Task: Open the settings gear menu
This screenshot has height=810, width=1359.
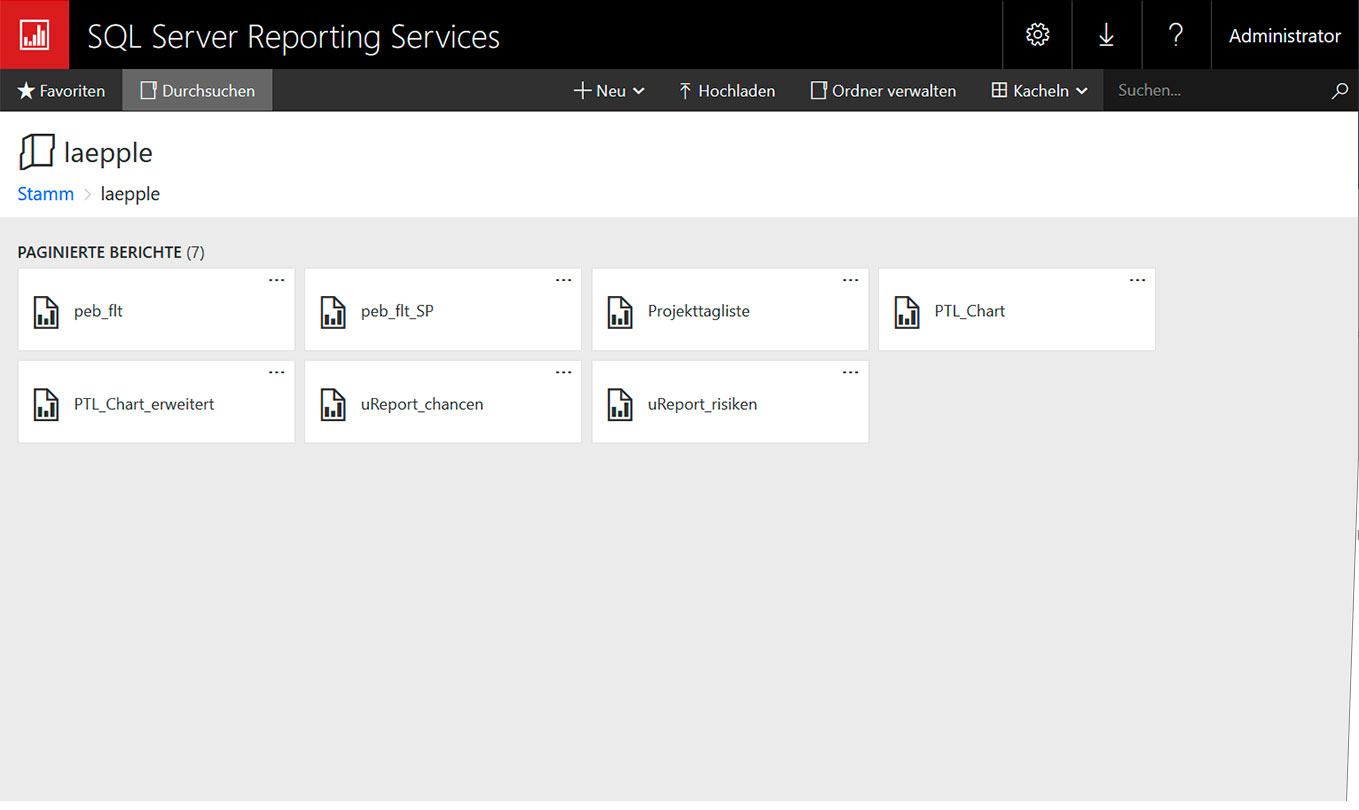Action: point(1037,35)
